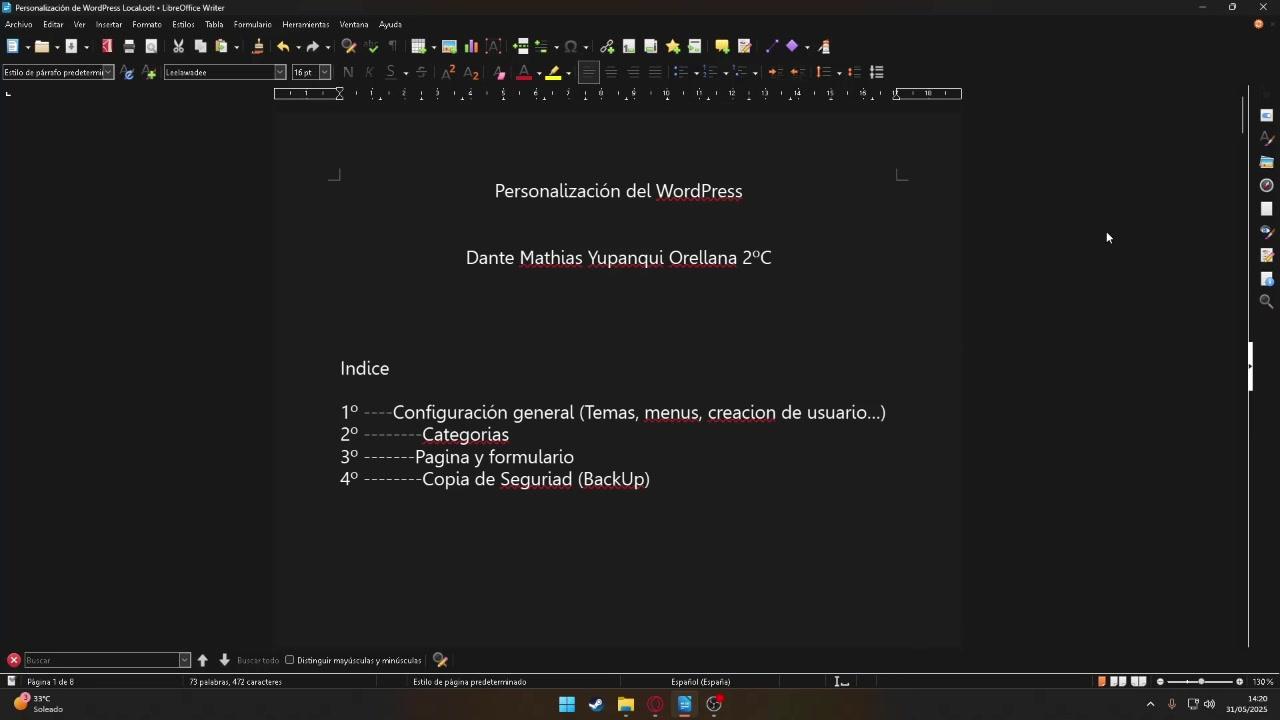The width and height of the screenshot is (1280, 720).
Task: Clear direct formatting eraser icon
Action: 500,72
